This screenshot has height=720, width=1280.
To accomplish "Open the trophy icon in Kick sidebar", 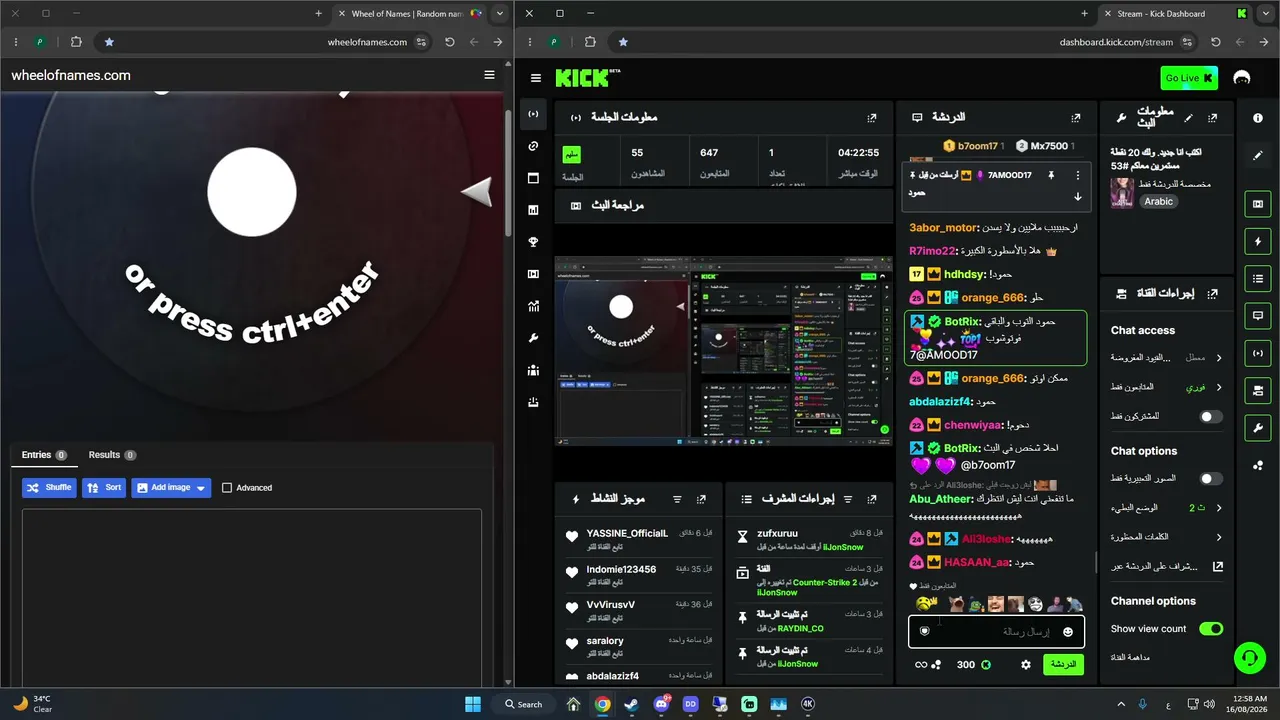I will click(x=533, y=242).
